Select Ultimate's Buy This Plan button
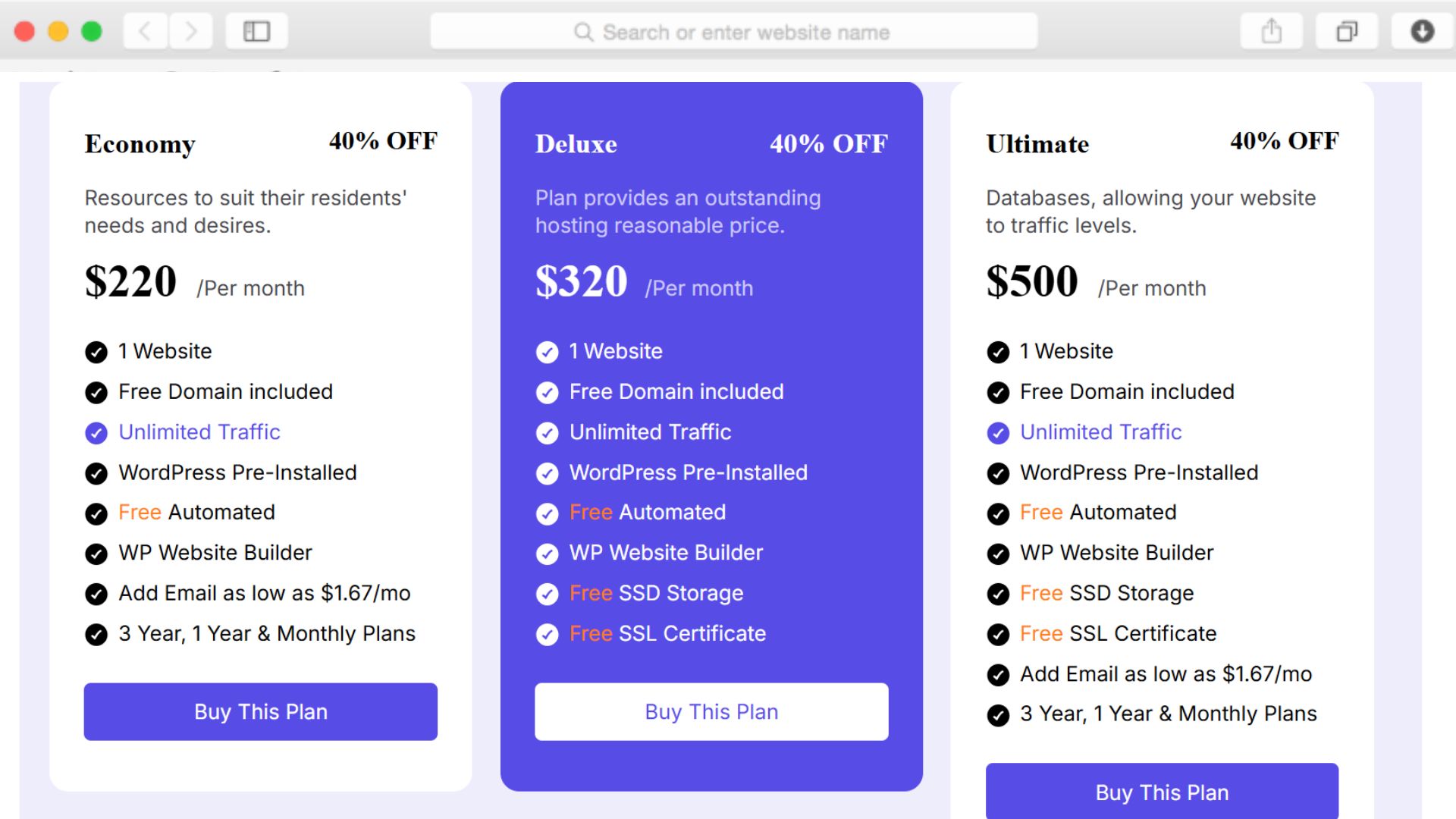1456x819 pixels. pos(1161,792)
